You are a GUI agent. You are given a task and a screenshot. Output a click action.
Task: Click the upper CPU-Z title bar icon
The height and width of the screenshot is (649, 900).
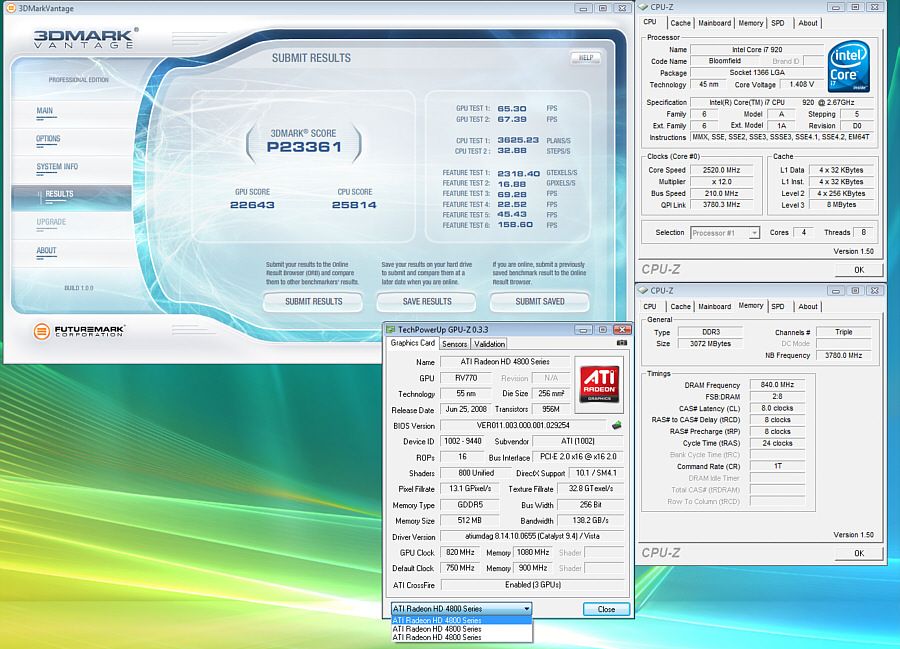(x=643, y=7)
